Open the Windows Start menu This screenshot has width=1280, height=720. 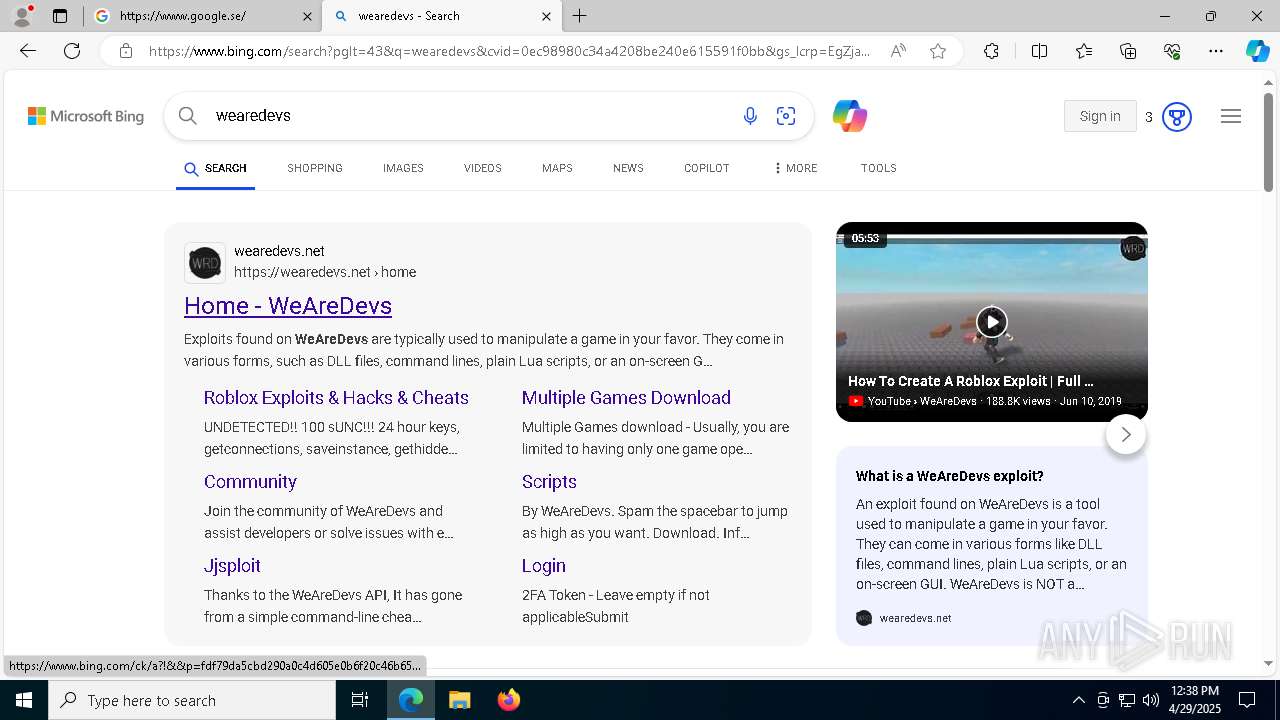24,700
